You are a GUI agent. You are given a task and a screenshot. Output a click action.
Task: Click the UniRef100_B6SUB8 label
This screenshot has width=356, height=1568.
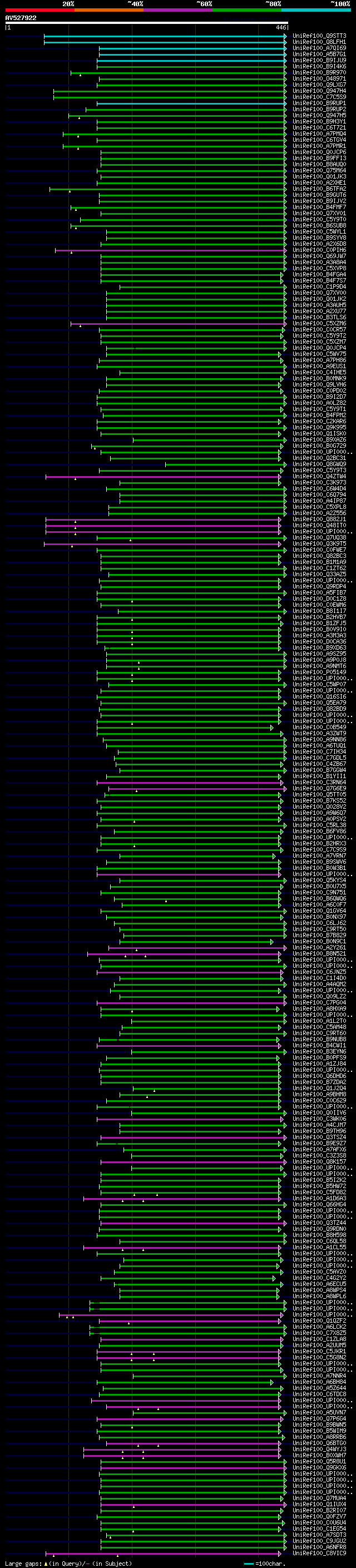point(319,225)
